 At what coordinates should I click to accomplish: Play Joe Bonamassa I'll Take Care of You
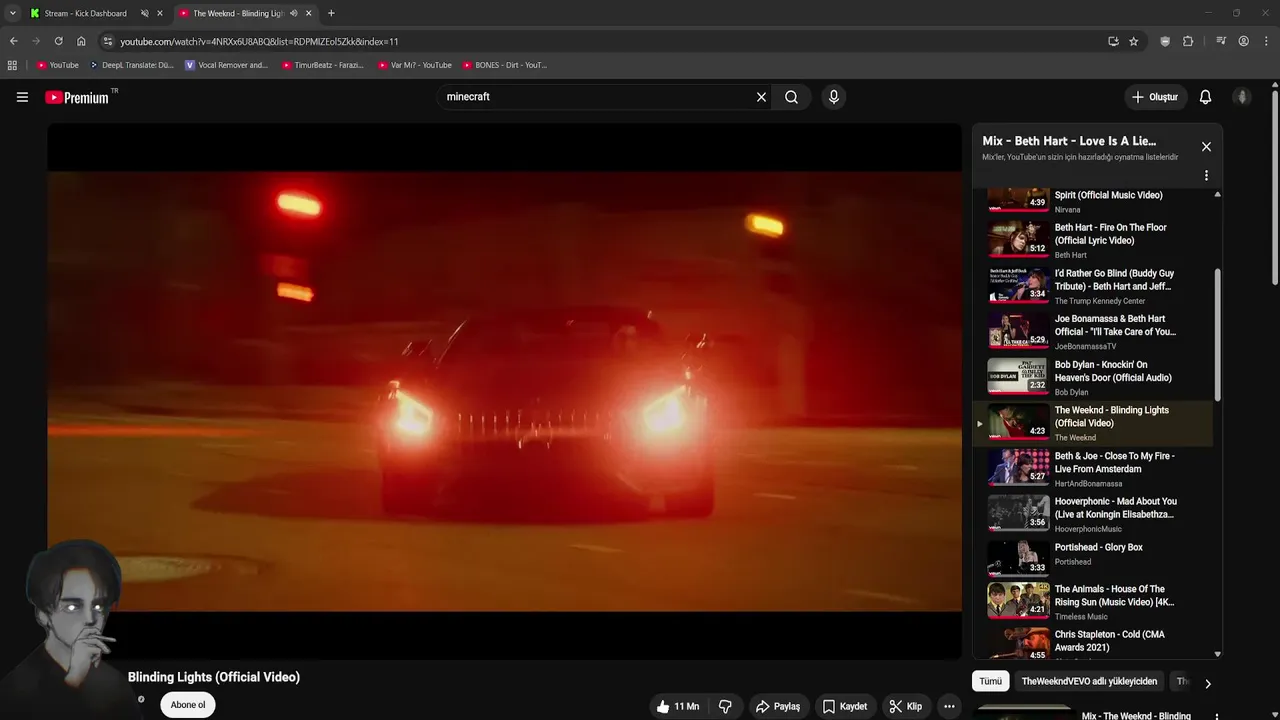[1095, 332]
